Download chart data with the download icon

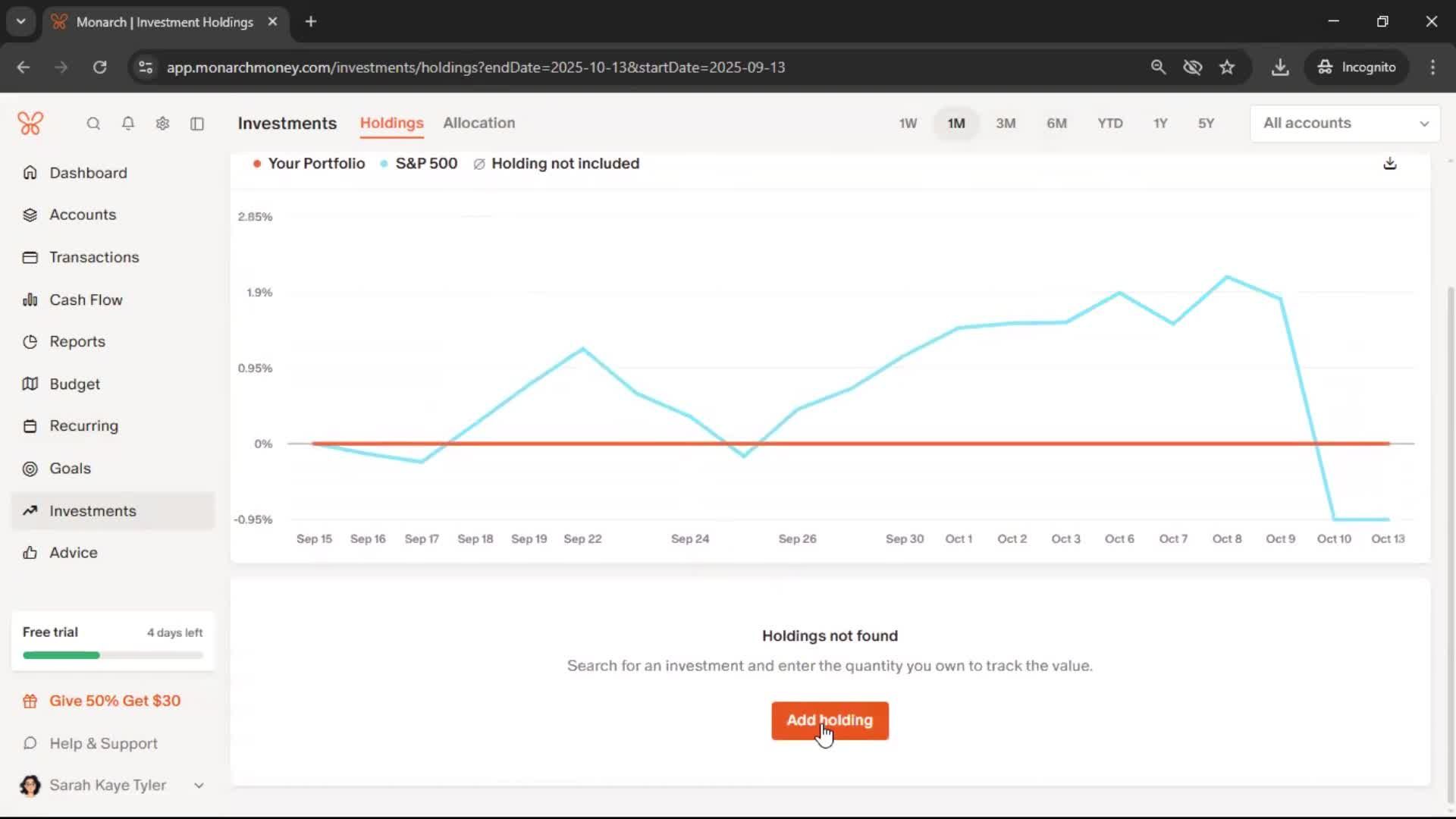click(x=1389, y=164)
